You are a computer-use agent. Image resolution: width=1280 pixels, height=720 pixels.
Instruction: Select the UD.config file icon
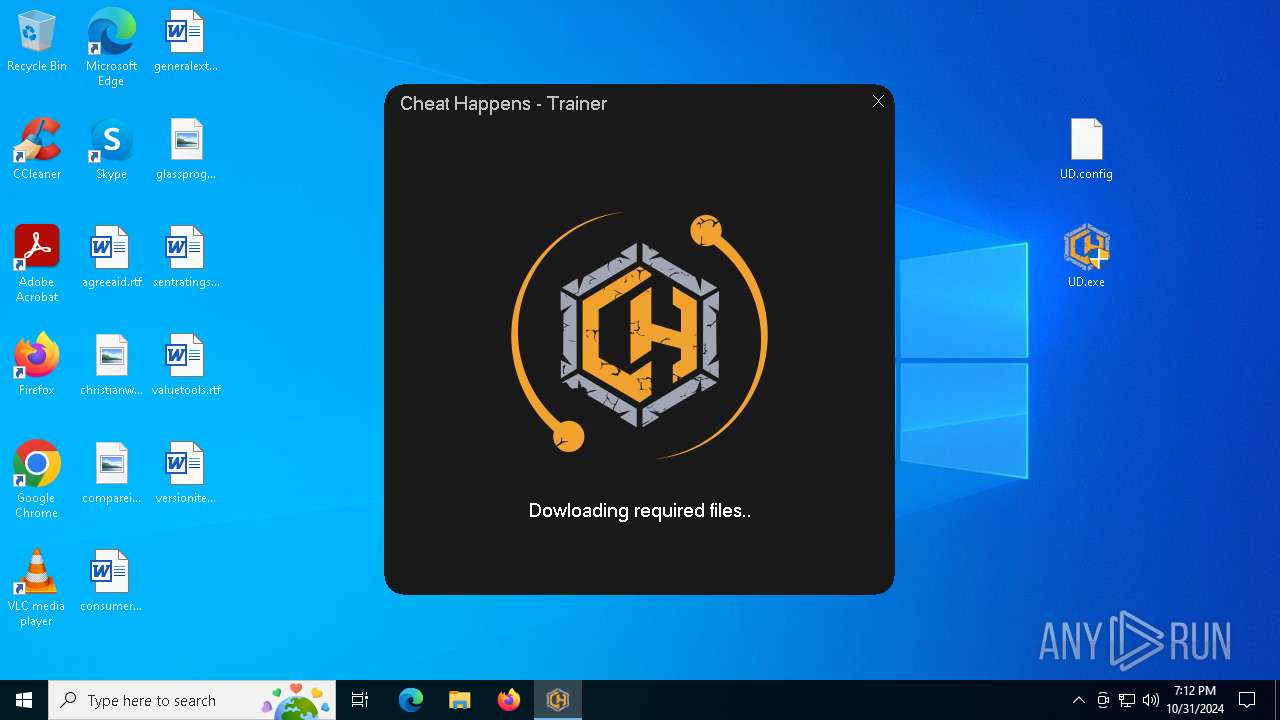pos(1086,150)
